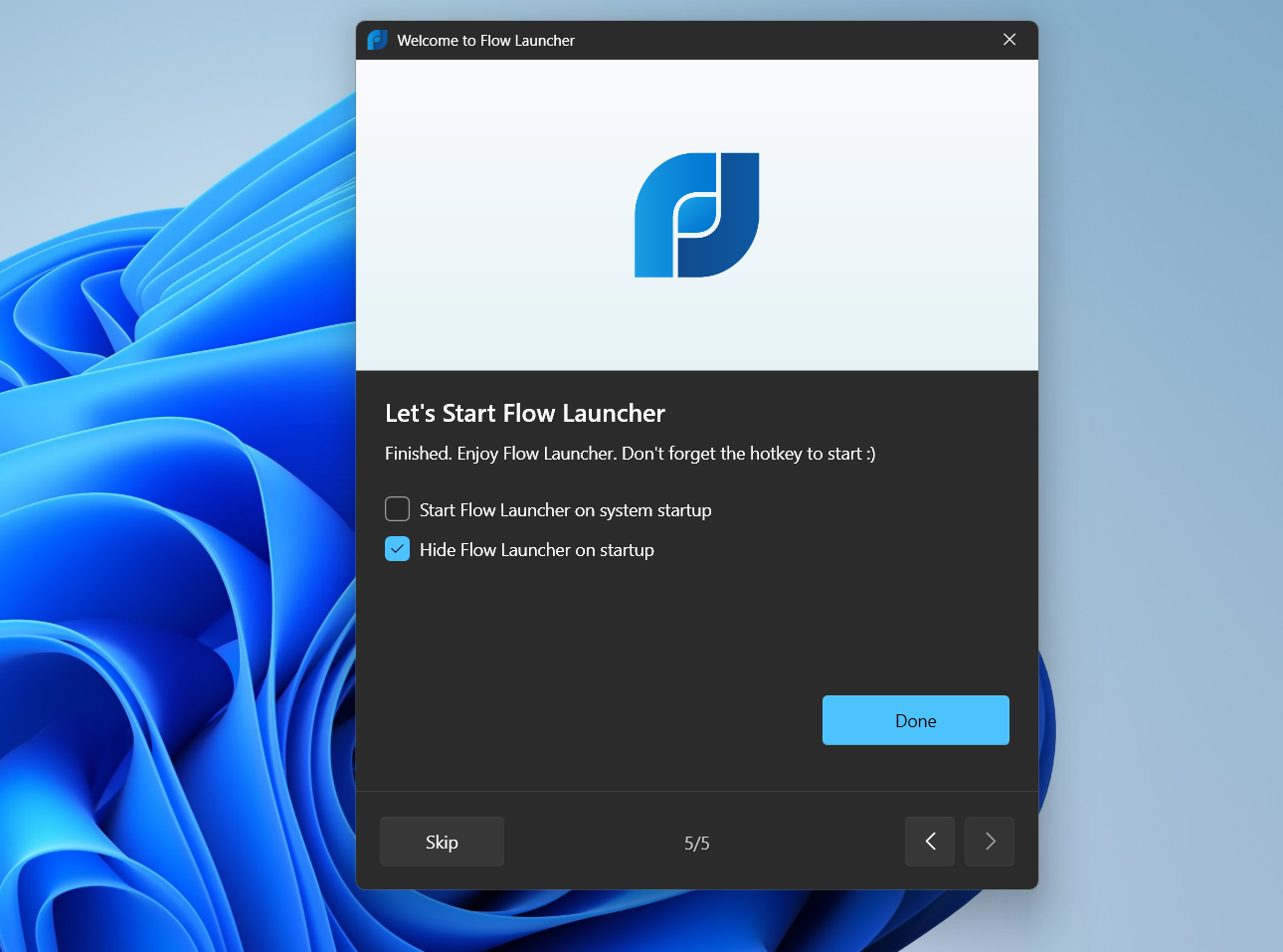Click the large Flow Launcher logo
Image resolution: width=1283 pixels, height=952 pixels.
click(697, 215)
